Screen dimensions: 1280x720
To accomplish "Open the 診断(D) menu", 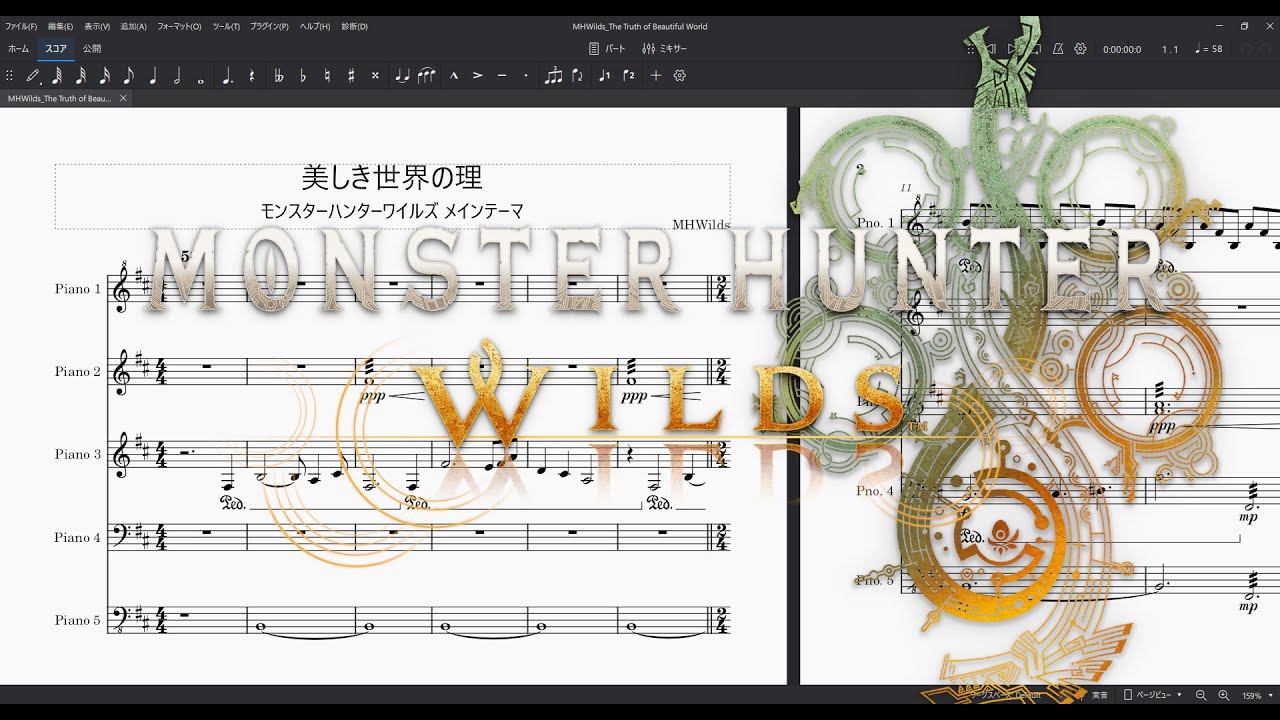I will [x=355, y=26].
